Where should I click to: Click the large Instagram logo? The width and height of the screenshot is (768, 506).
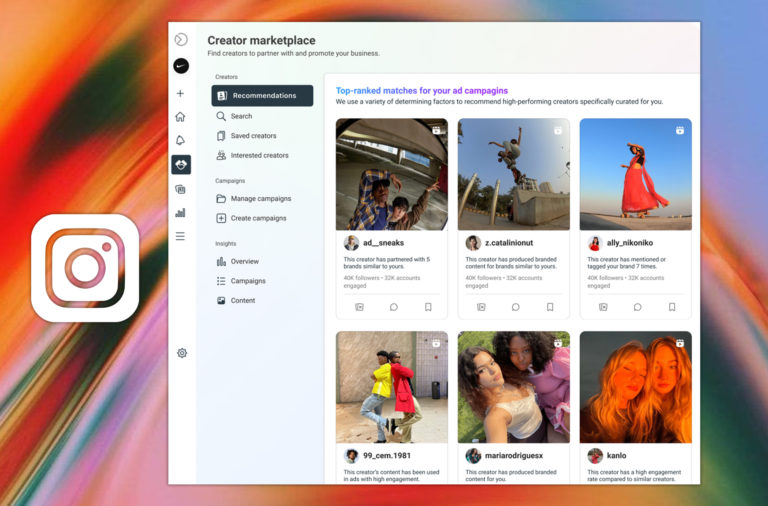[x=85, y=268]
